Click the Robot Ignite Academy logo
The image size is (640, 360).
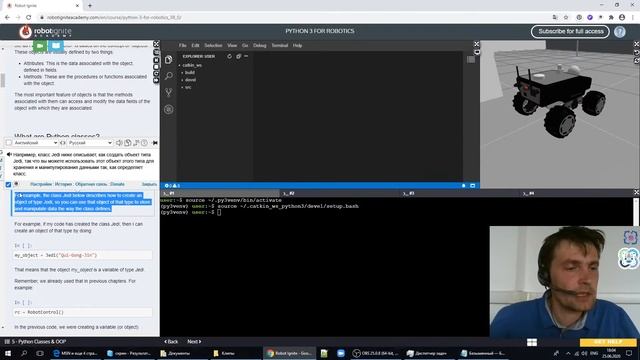(x=45, y=32)
